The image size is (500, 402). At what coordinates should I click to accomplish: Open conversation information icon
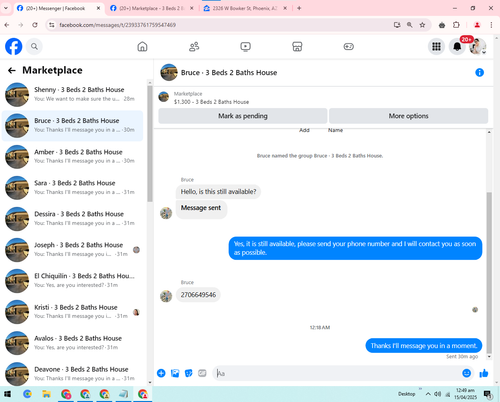pos(479,72)
